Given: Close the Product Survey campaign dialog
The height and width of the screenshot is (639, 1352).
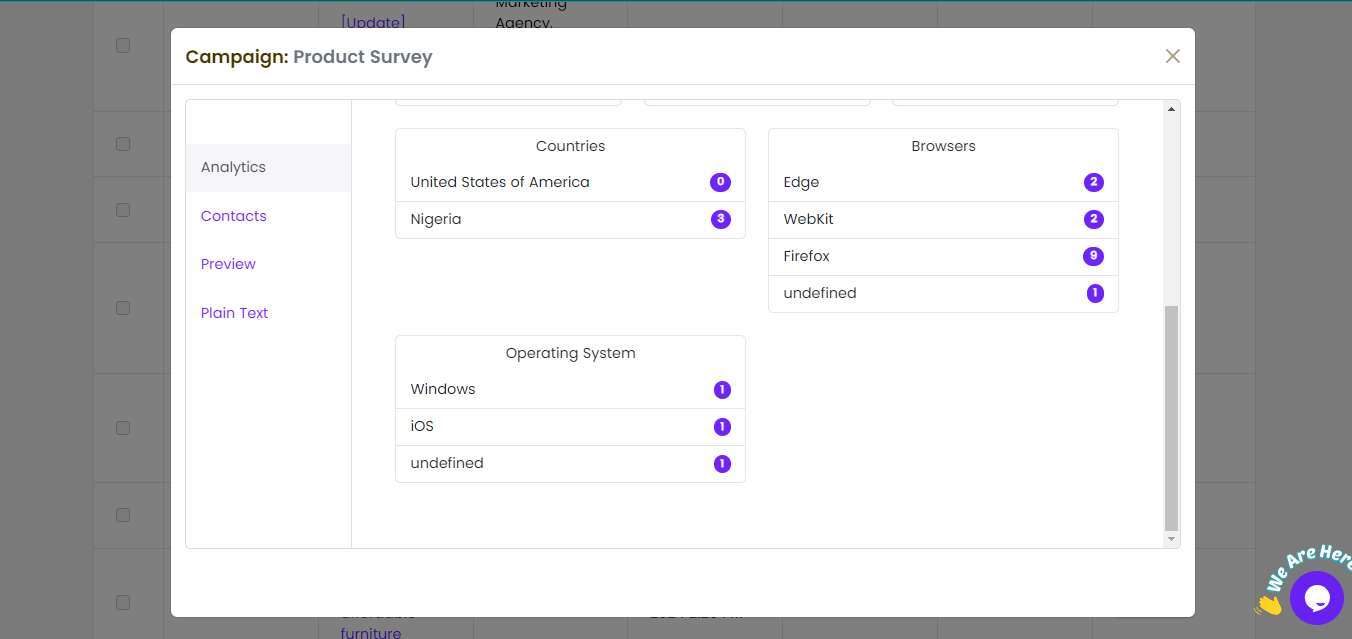Looking at the screenshot, I should pos(1172,56).
